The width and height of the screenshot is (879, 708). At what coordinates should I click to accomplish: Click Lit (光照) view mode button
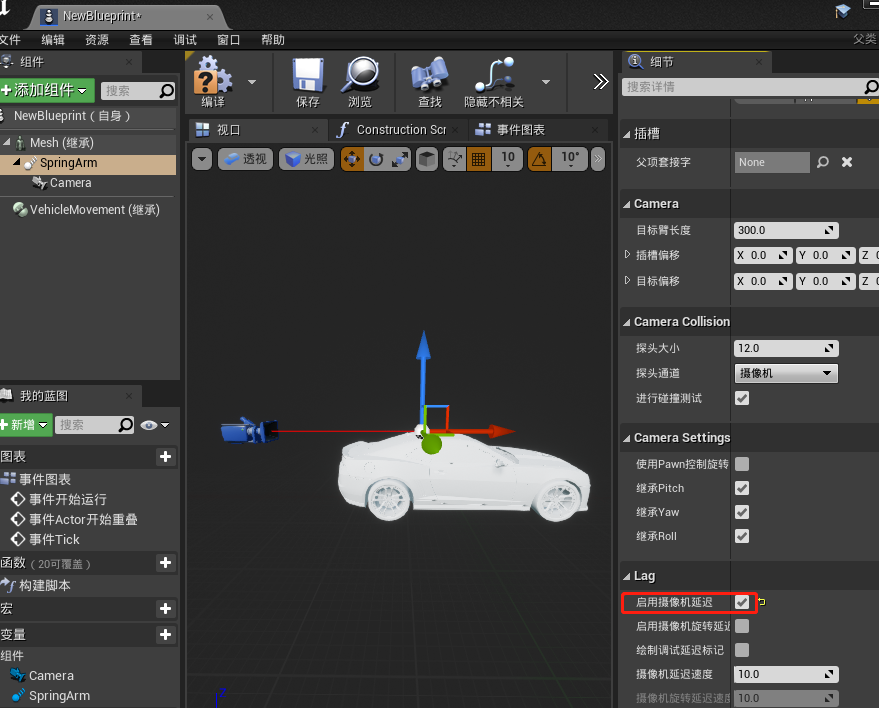[306, 159]
